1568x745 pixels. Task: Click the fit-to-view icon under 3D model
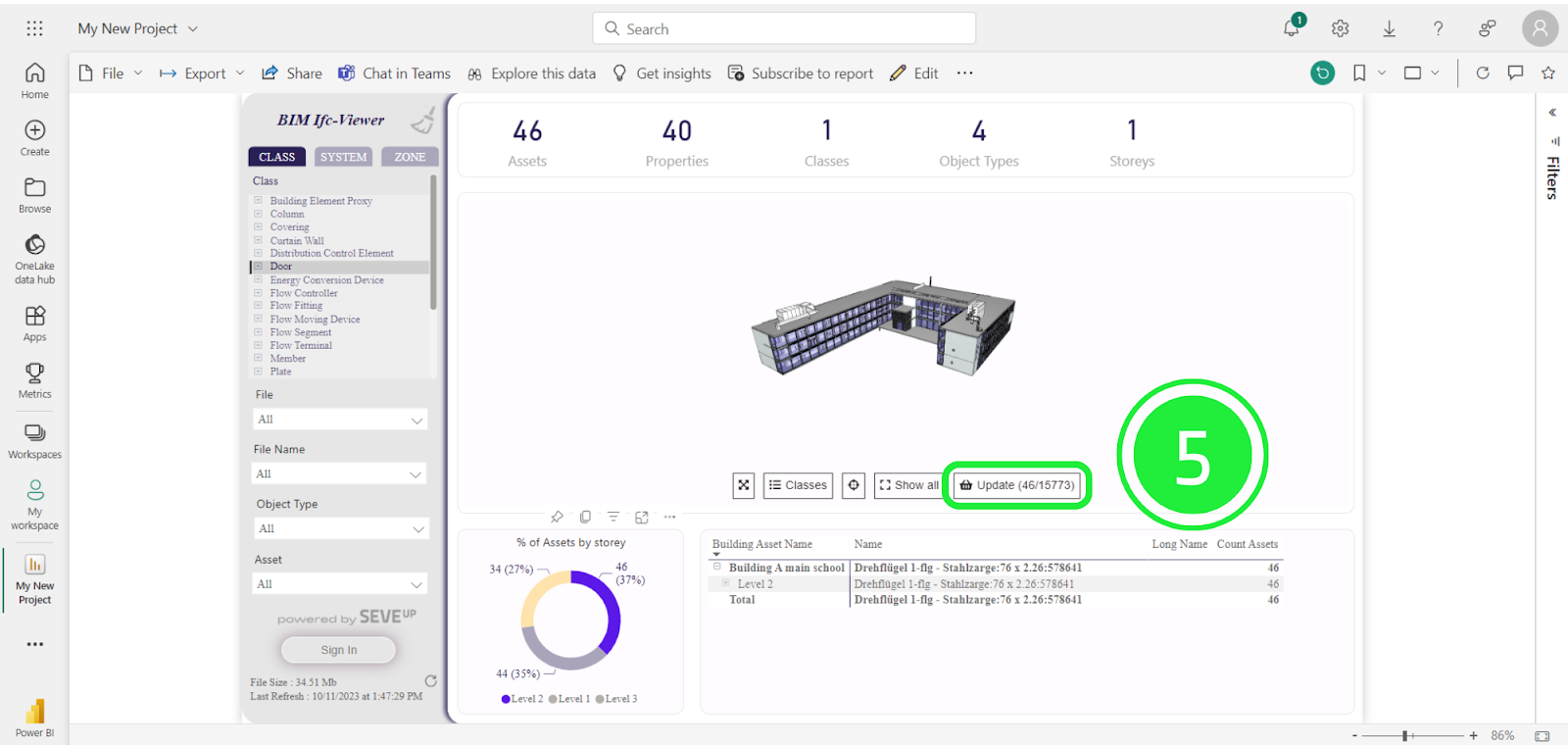[x=744, y=485]
